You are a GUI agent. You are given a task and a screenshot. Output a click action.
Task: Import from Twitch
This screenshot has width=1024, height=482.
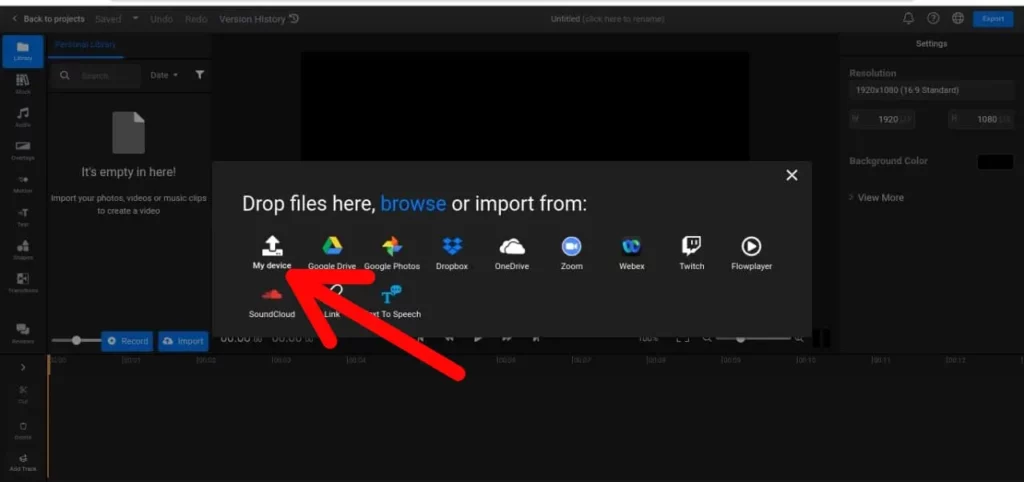(x=692, y=253)
